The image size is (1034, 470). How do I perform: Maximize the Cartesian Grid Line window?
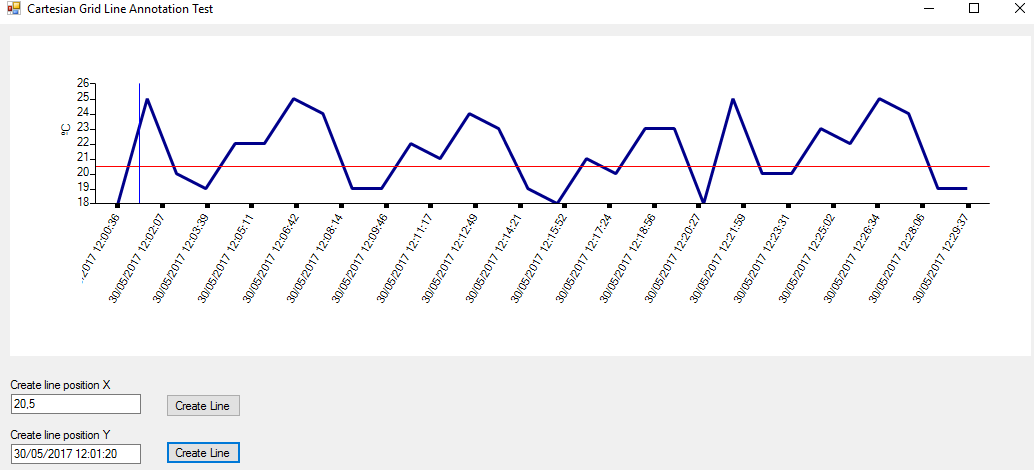click(973, 9)
